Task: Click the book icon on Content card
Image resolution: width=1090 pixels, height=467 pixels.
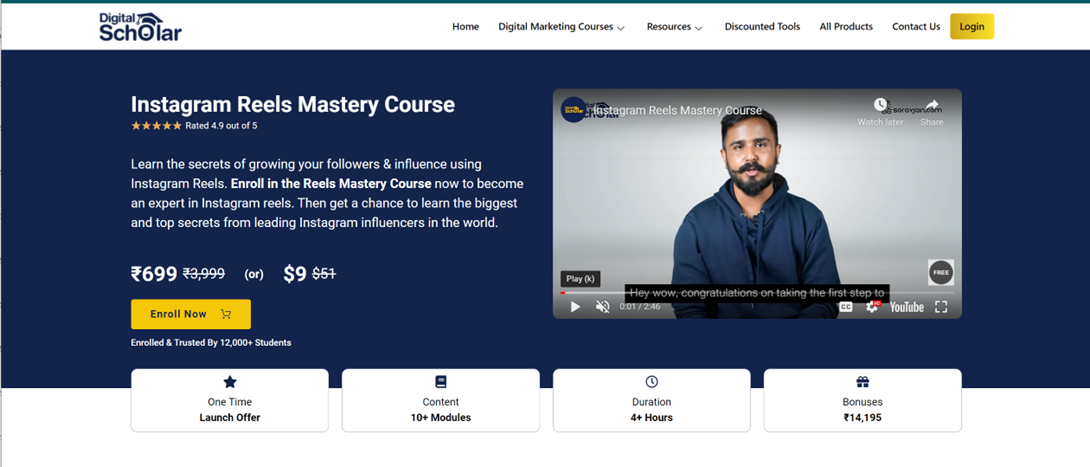Action: (441, 382)
